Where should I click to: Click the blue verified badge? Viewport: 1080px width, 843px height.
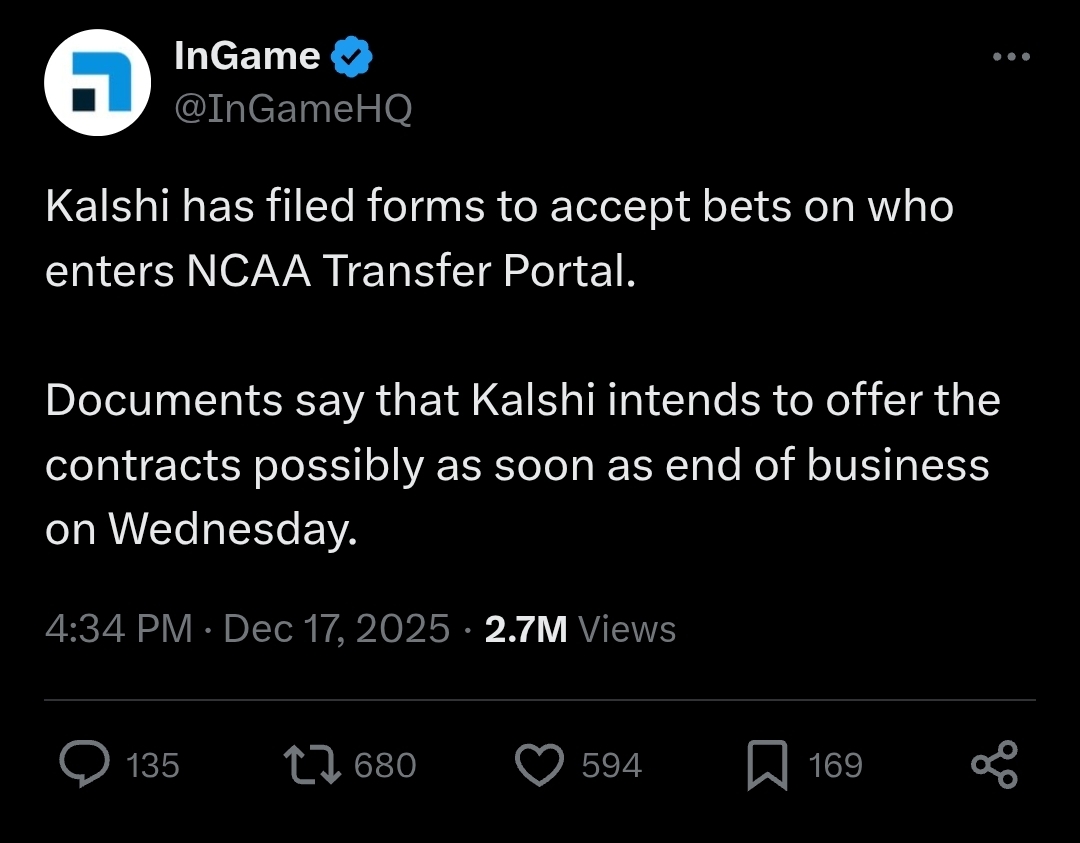(x=351, y=56)
